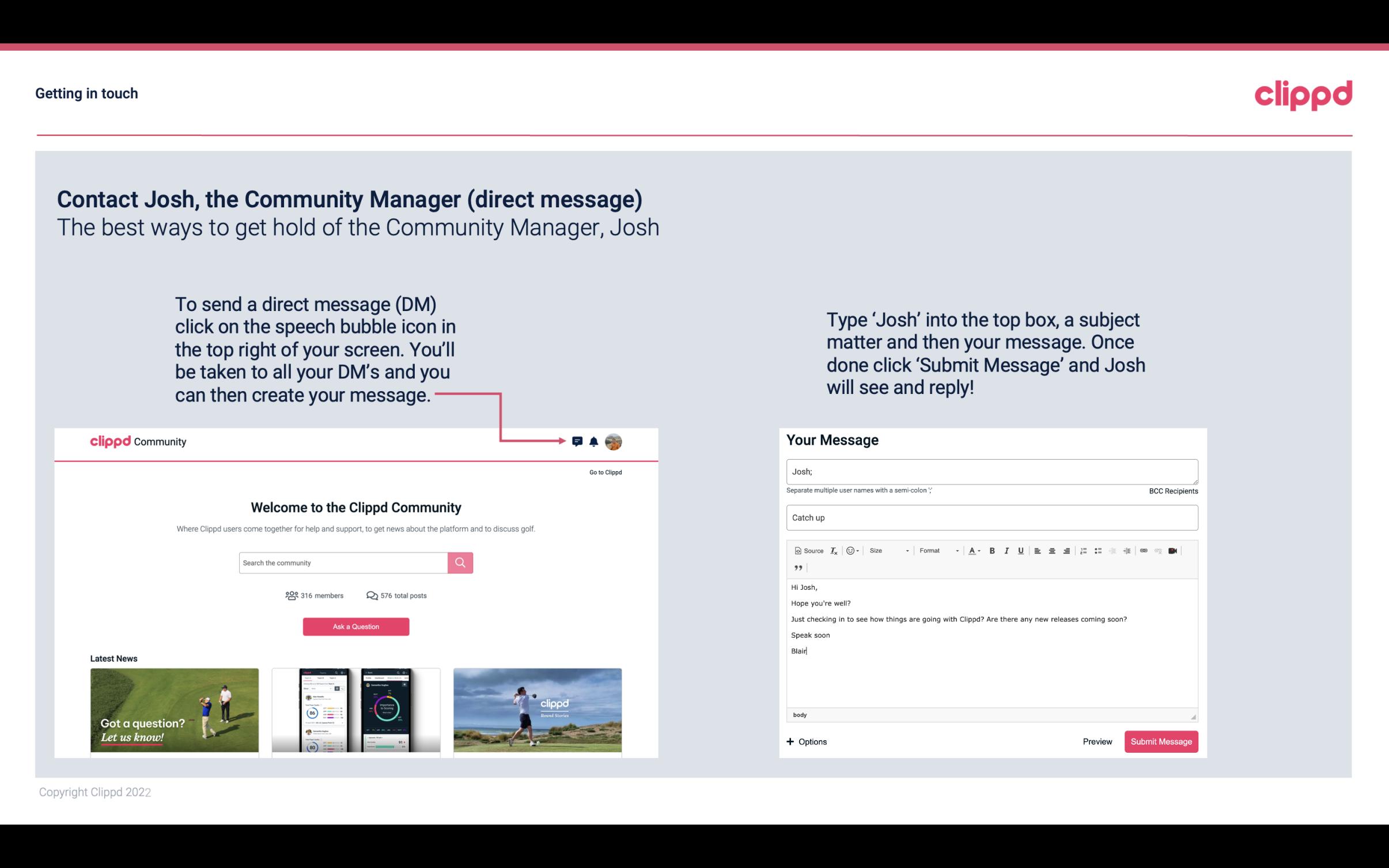Click the bold formatting B icon

[992, 550]
